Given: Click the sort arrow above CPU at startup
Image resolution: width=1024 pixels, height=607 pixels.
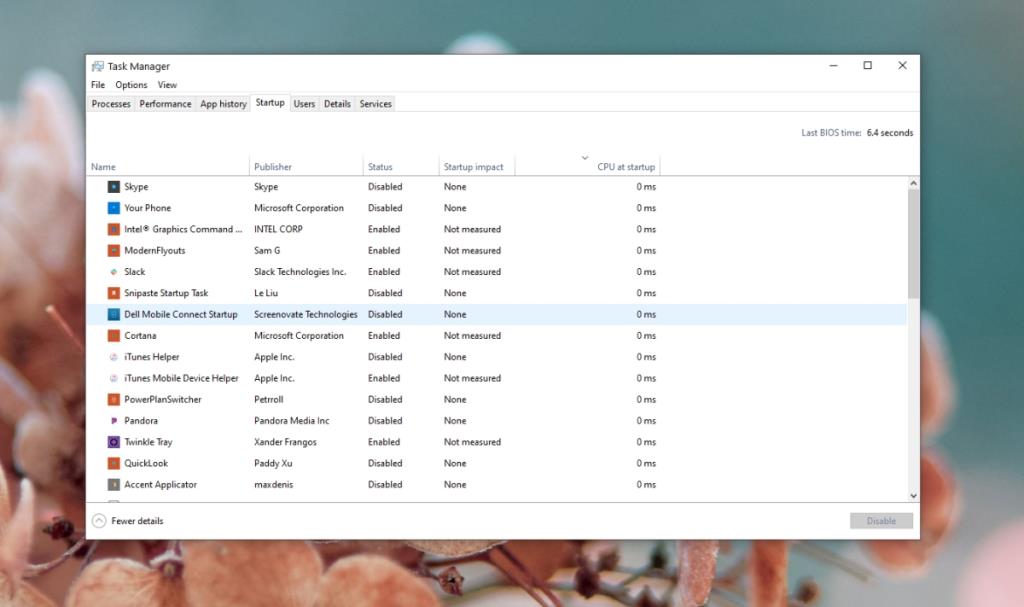Looking at the screenshot, I should 583,157.
